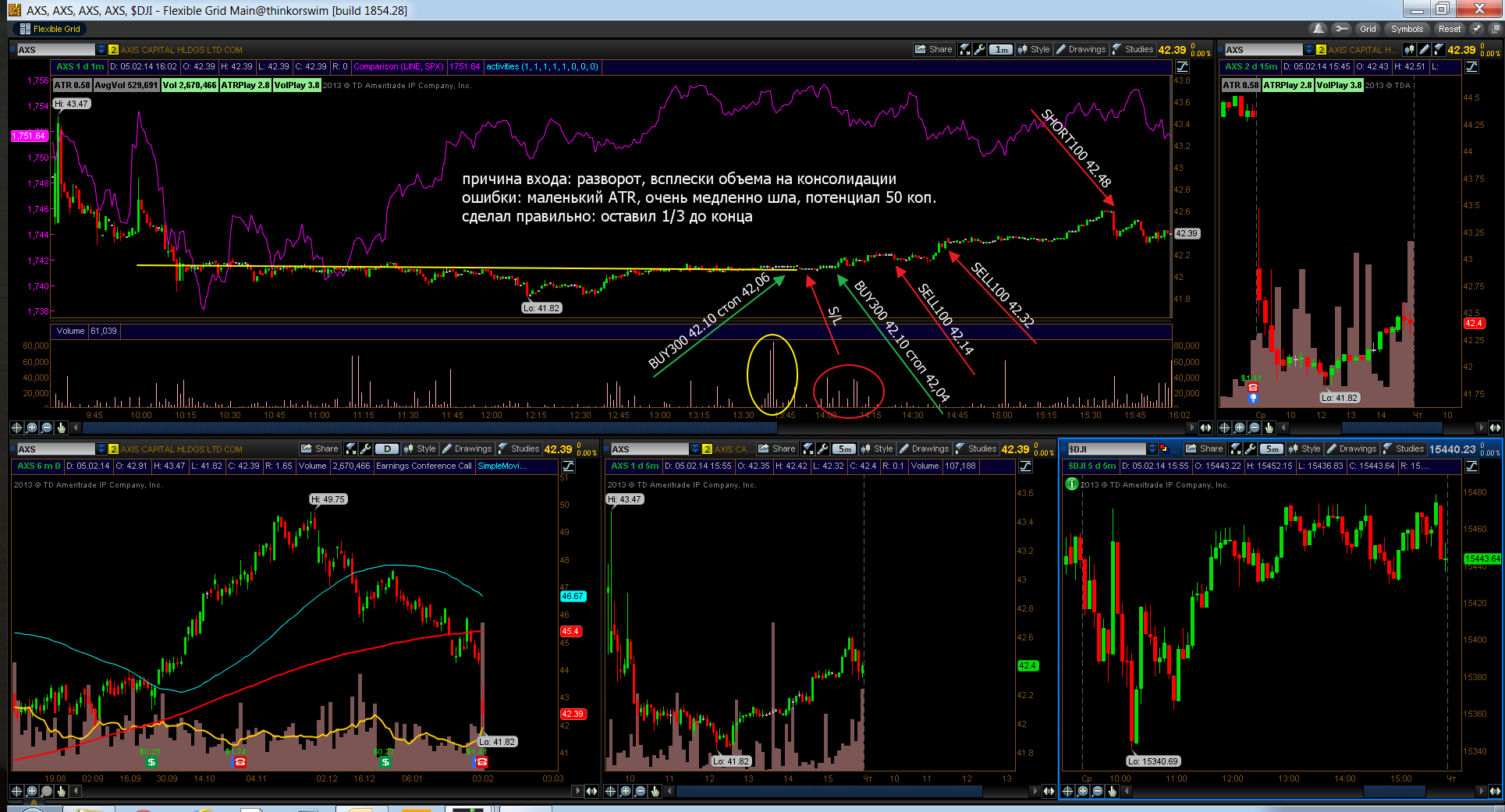This screenshot has width=1505, height=812.
Task: Click the style candles icon on AXS 15m chart
Action: [1409, 49]
